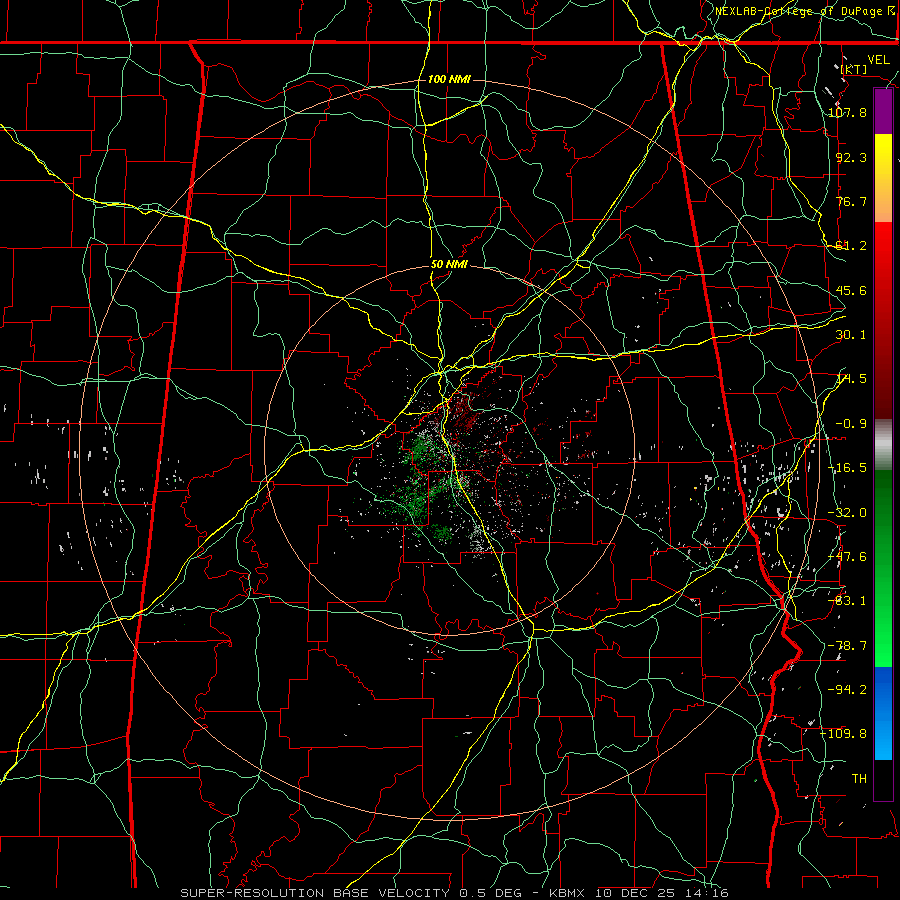Click the -47.6 value on velocity scale
Viewport: 900px width, 900px height.
(847, 557)
